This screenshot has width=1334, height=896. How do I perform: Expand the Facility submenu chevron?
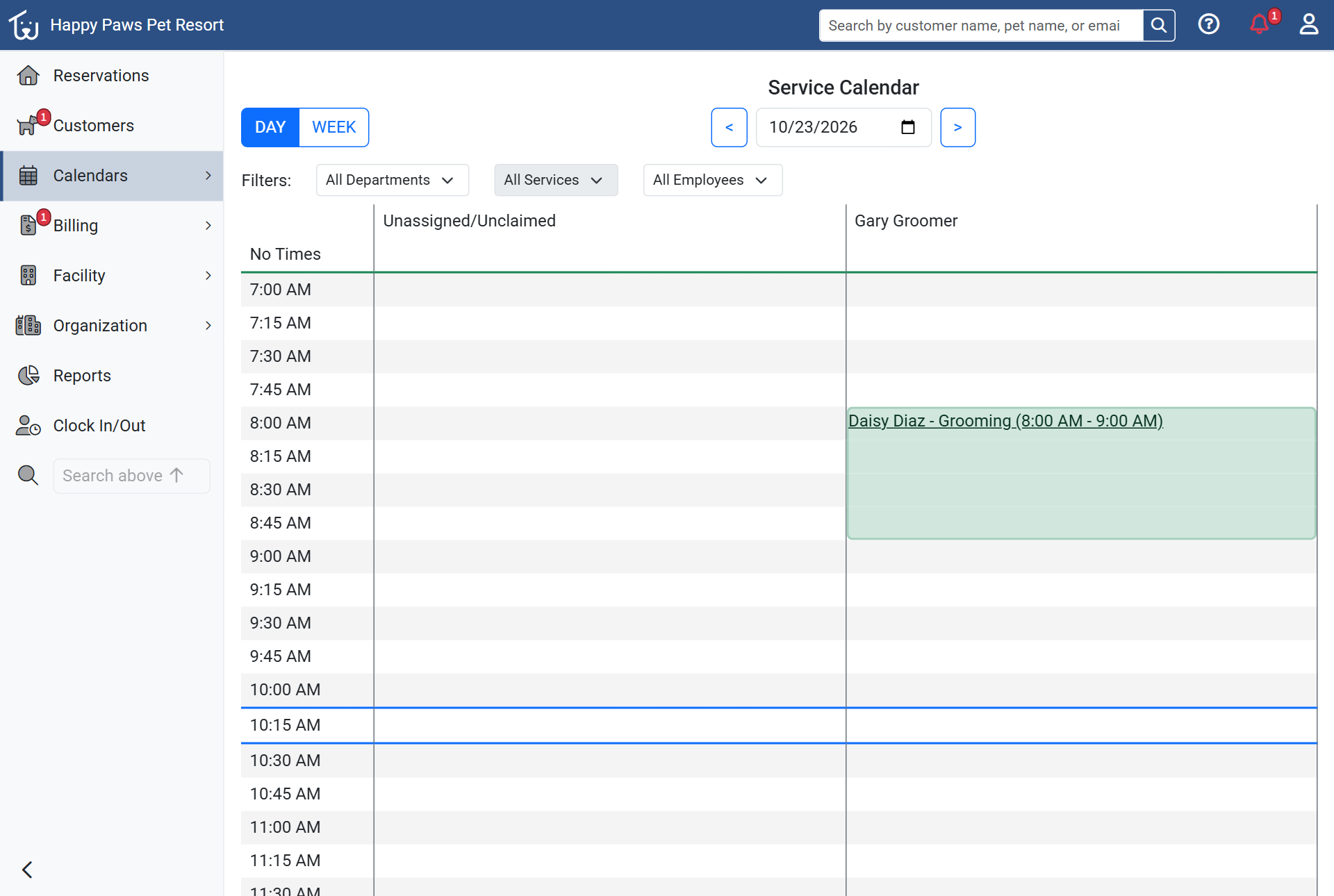208,276
